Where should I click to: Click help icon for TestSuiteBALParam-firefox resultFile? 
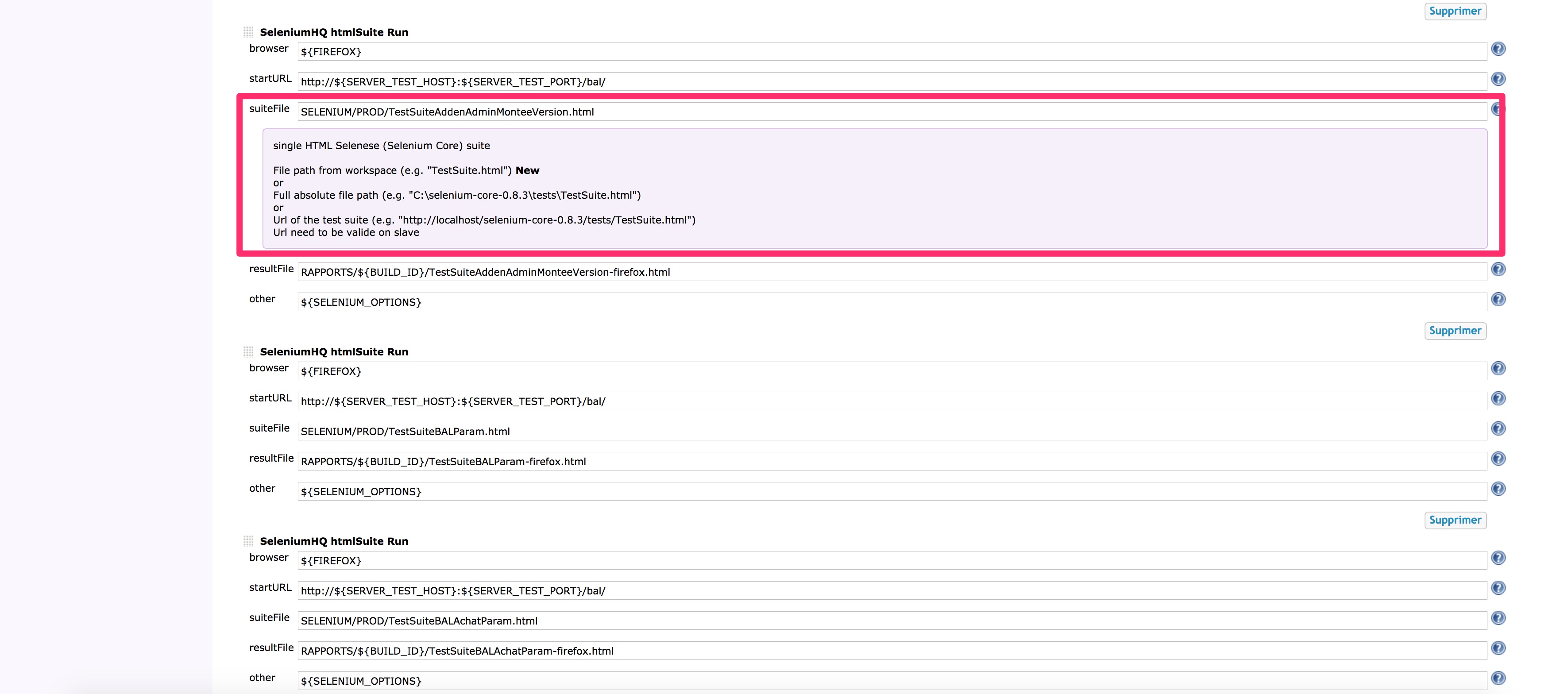click(x=1498, y=459)
